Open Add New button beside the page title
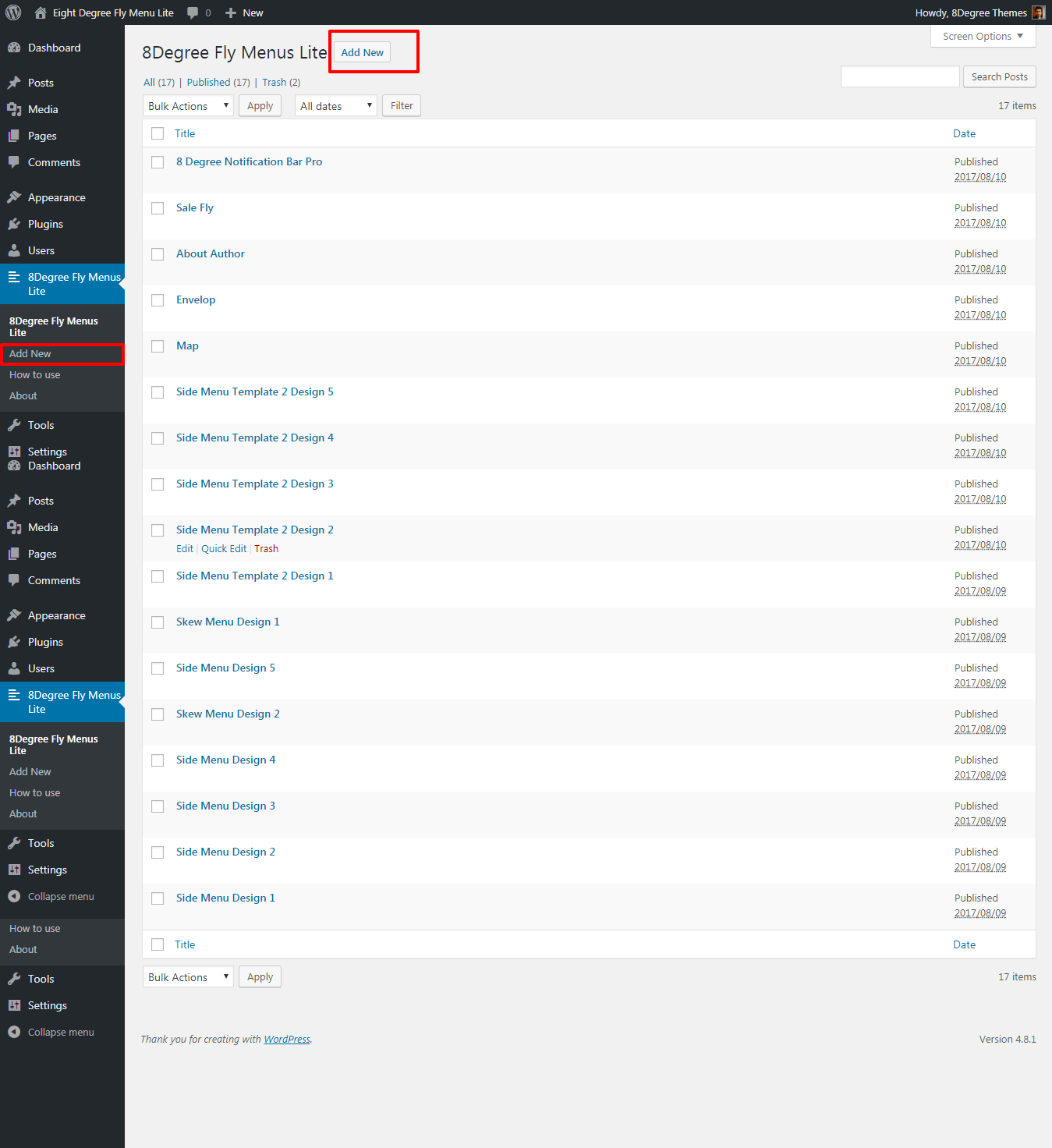 (363, 52)
